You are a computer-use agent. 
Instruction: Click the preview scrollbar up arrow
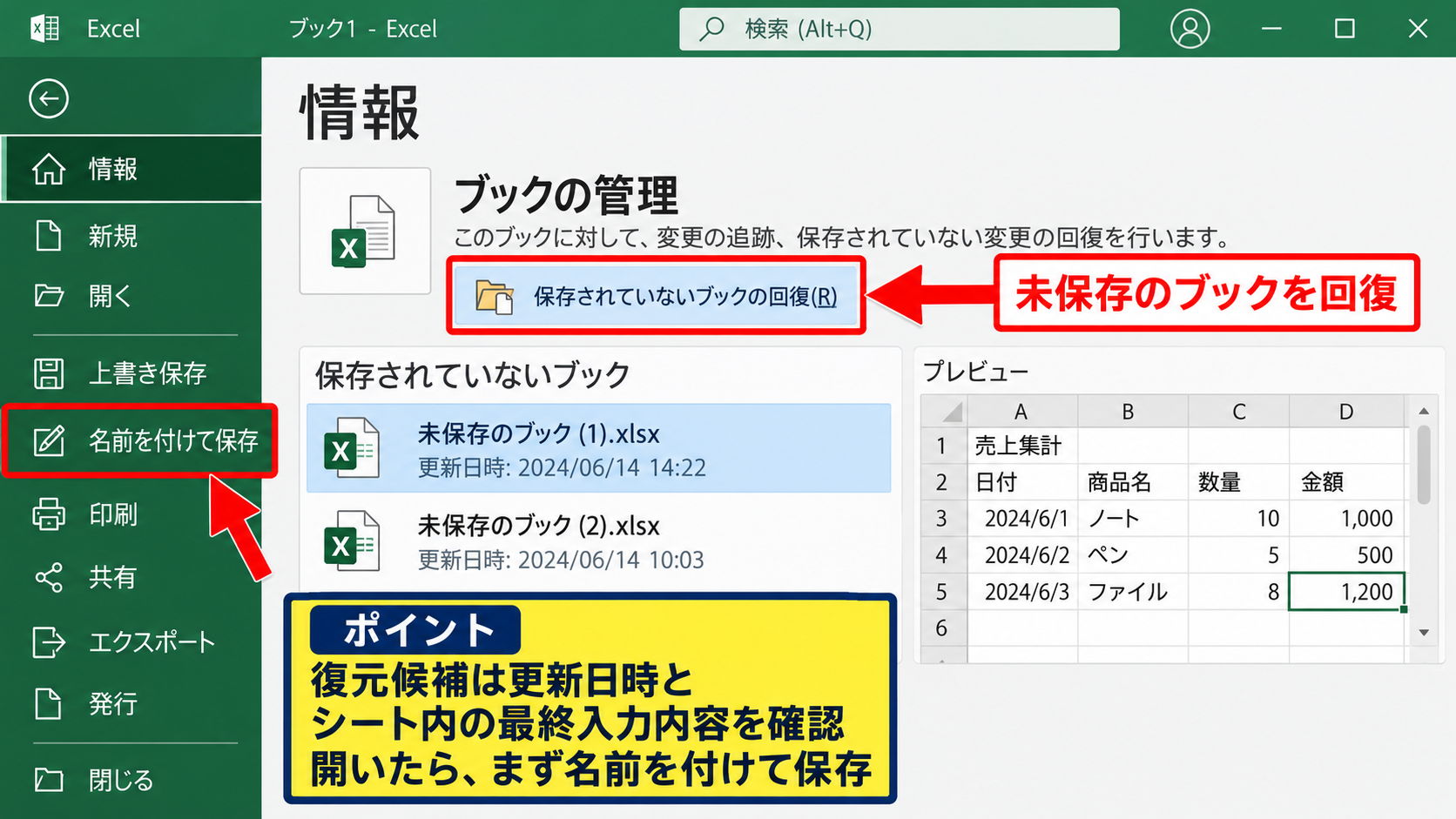point(1424,411)
